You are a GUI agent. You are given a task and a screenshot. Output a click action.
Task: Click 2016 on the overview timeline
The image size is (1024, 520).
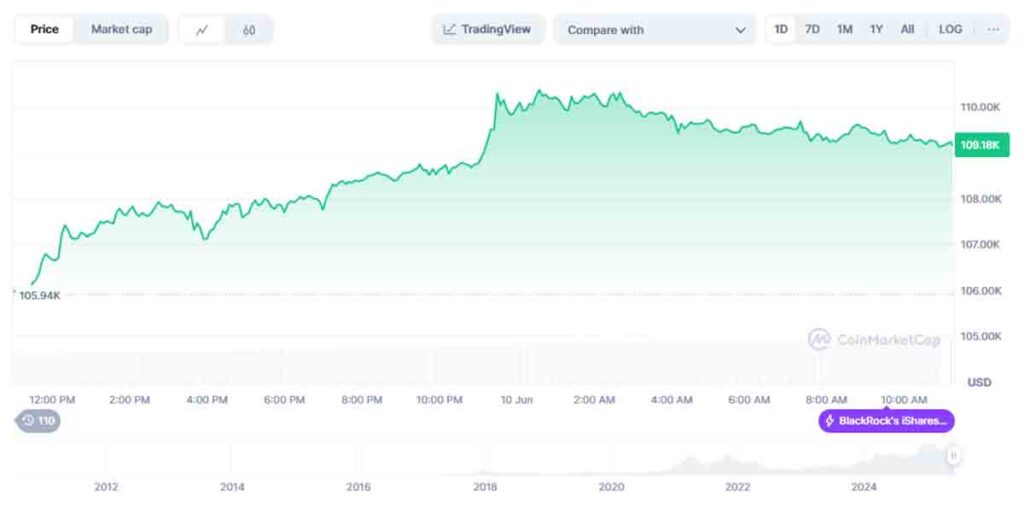359,487
